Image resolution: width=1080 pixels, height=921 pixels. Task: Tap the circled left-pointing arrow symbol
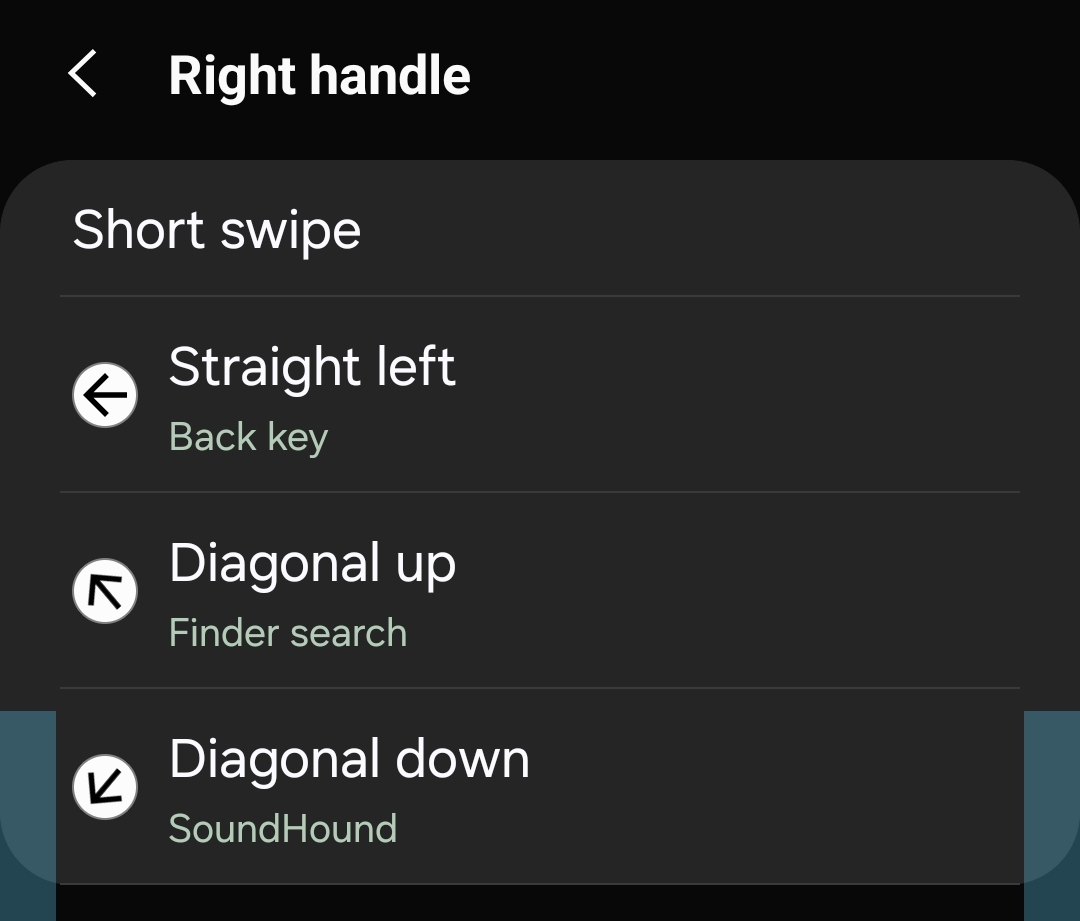point(105,395)
